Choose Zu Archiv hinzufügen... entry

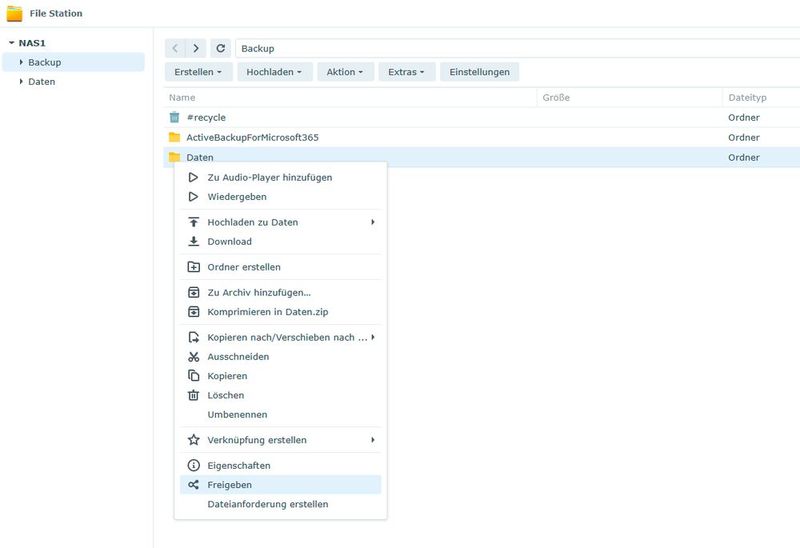[x=281, y=293]
